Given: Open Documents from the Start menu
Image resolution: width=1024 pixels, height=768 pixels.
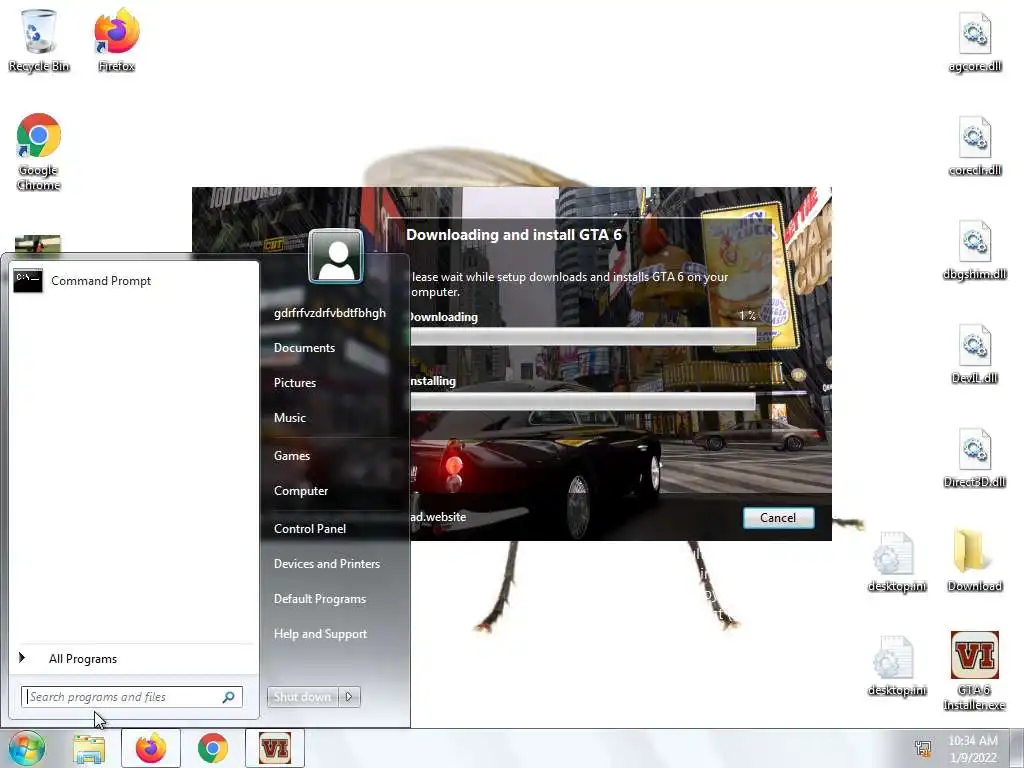Looking at the screenshot, I should coord(304,348).
